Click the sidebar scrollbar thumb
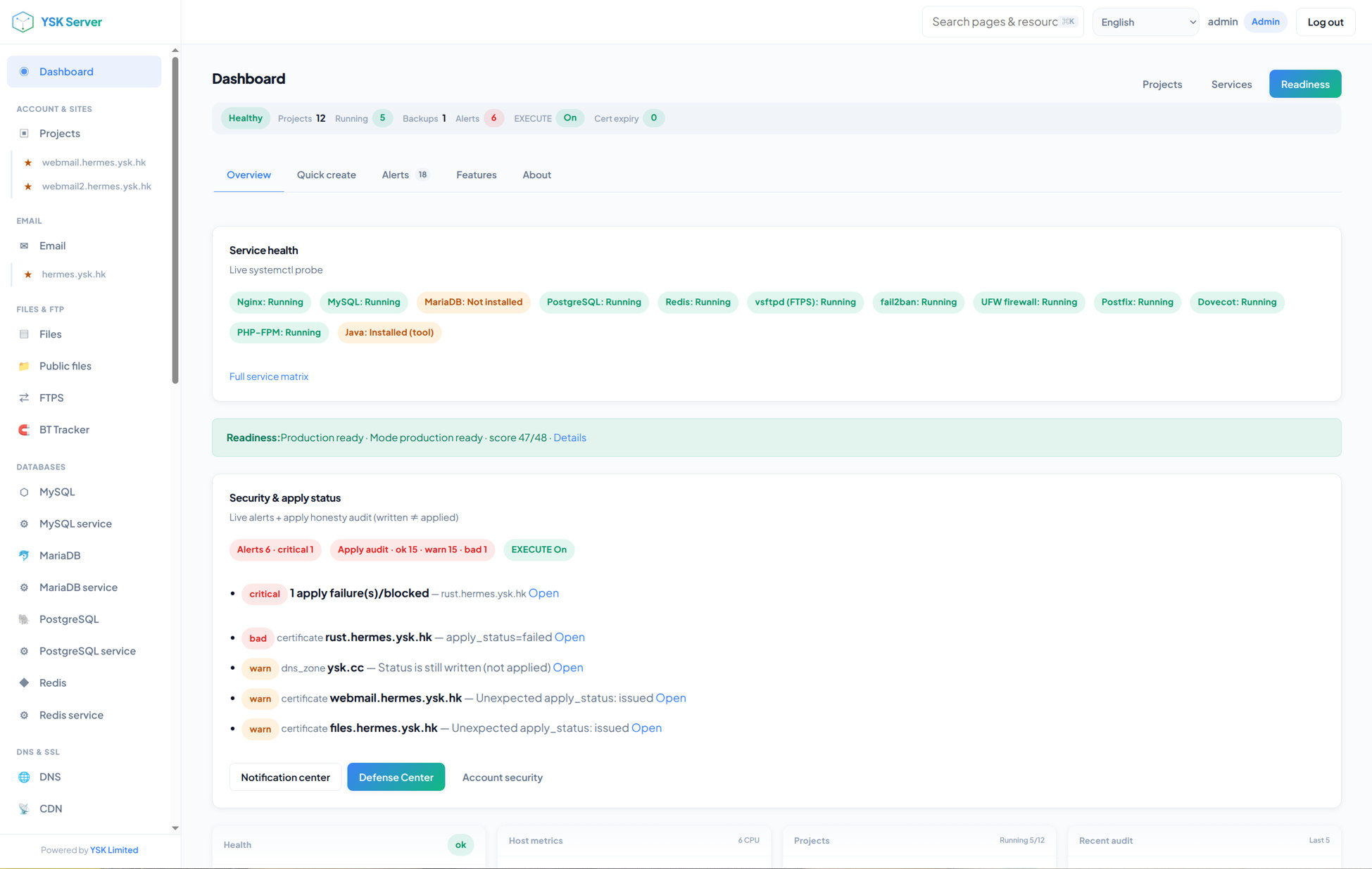Viewport: 1372px width, 869px height. tap(175, 220)
